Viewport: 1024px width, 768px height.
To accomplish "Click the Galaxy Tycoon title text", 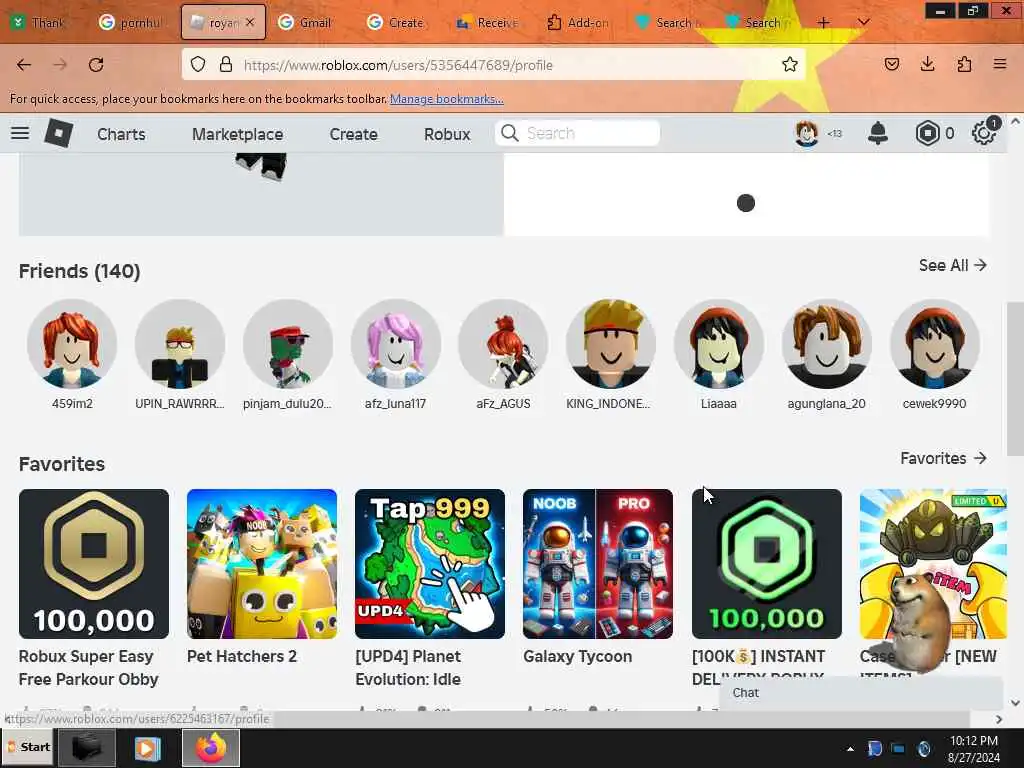I will pyautogui.click(x=577, y=656).
